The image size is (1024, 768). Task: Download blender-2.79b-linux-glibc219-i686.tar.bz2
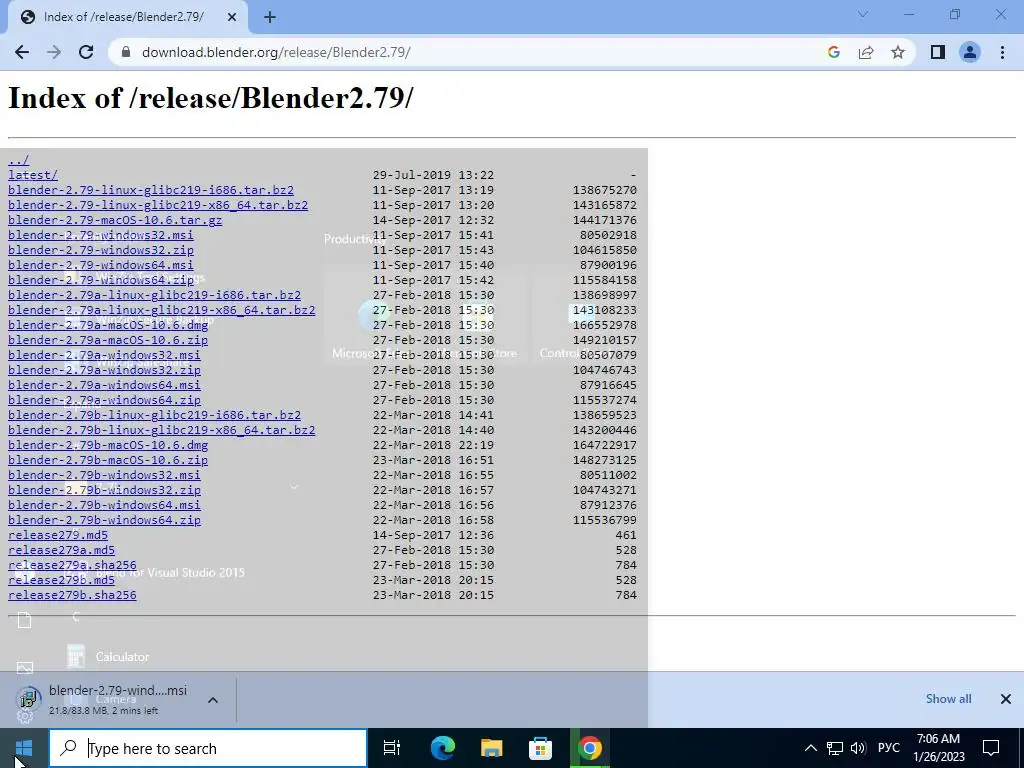point(154,415)
